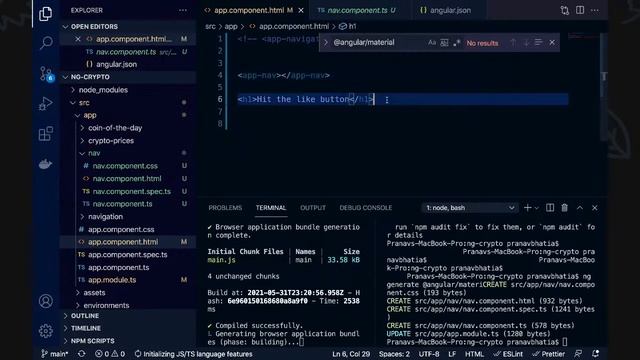Switch to the Debug Console tab
640x360 pixels.
pos(366,208)
